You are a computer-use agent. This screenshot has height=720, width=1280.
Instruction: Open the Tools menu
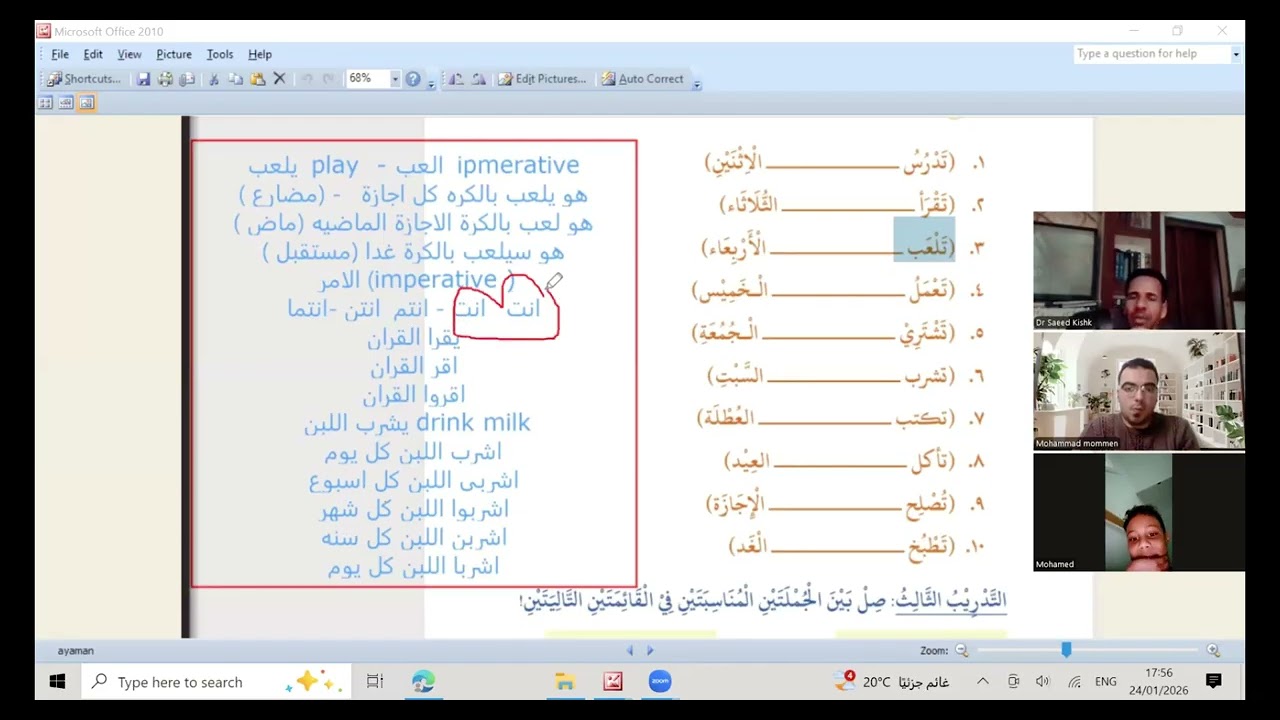220,54
